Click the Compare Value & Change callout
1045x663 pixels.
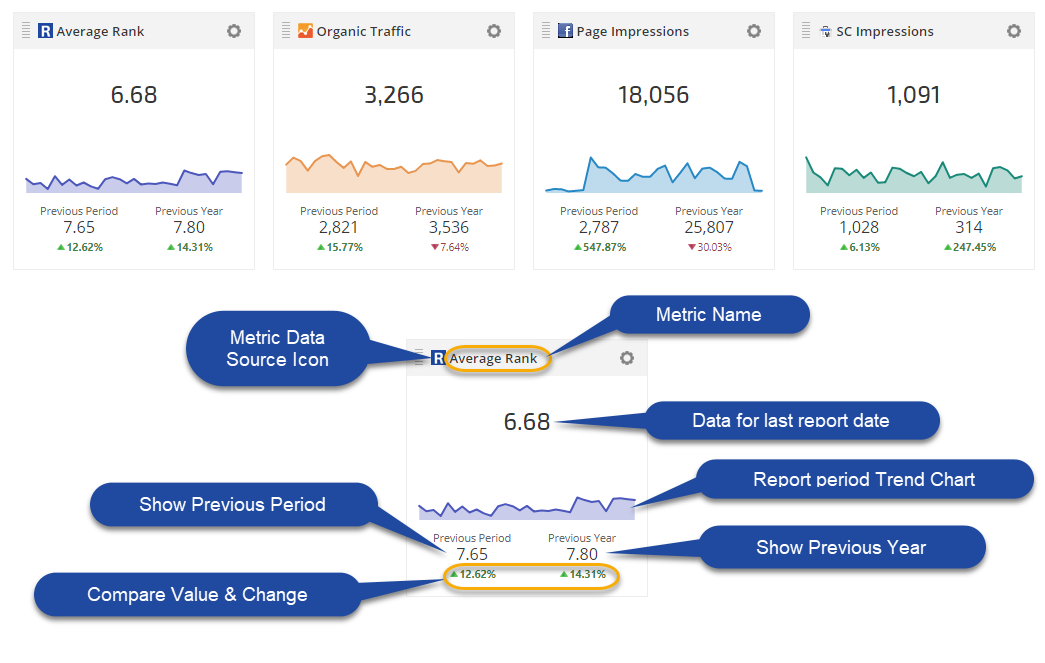(x=197, y=595)
